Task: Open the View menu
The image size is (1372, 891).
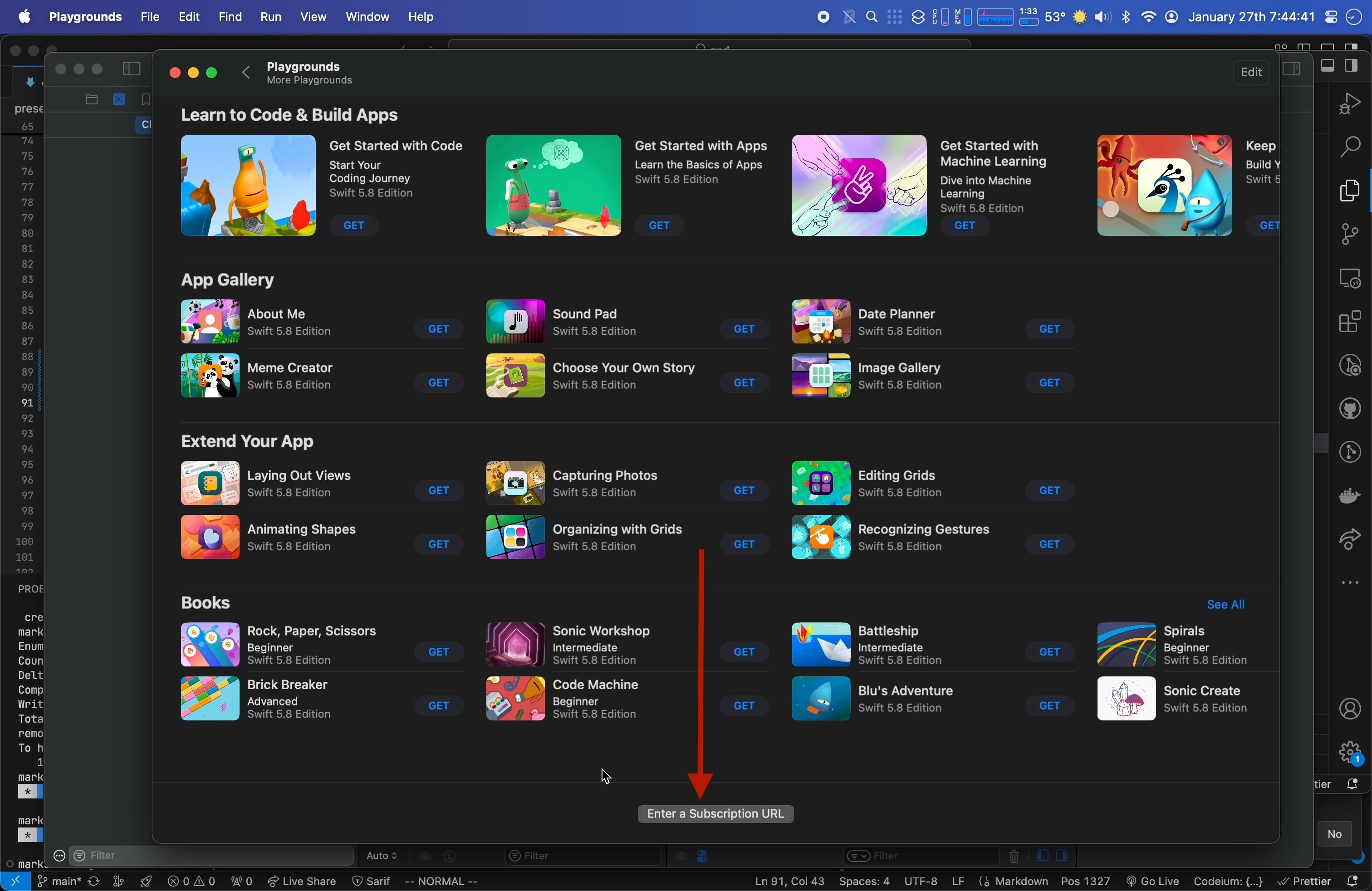Action: pos(313,17)
